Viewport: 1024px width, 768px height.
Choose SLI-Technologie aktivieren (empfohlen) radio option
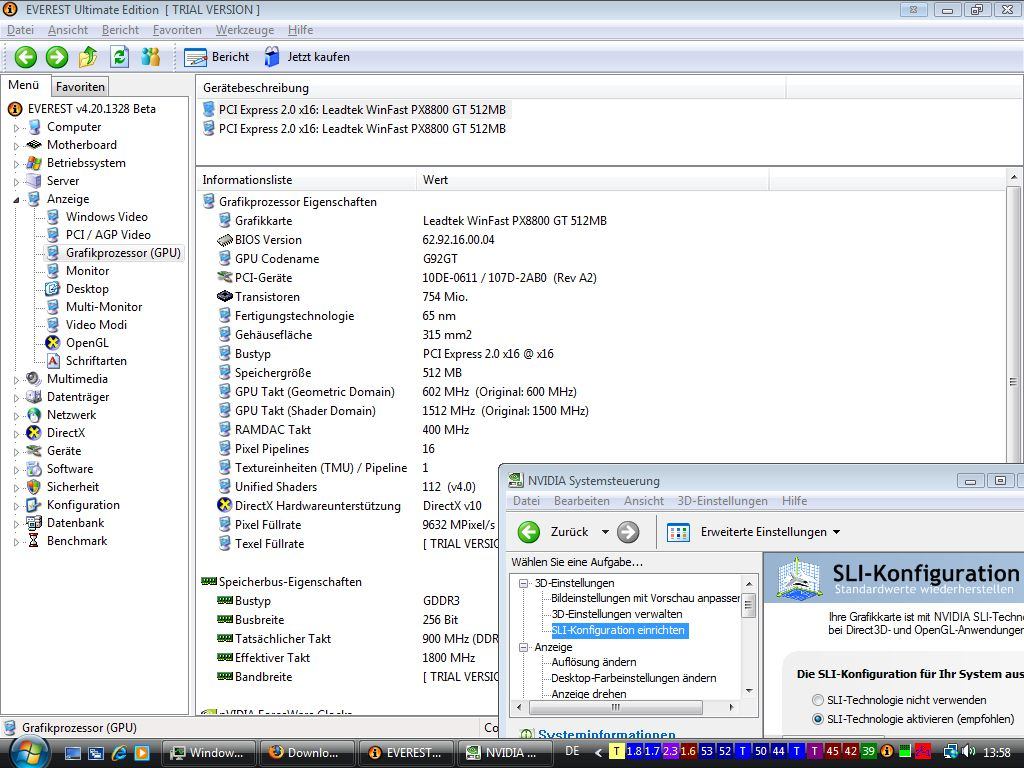pyautogui.click(x=818, y=719)
